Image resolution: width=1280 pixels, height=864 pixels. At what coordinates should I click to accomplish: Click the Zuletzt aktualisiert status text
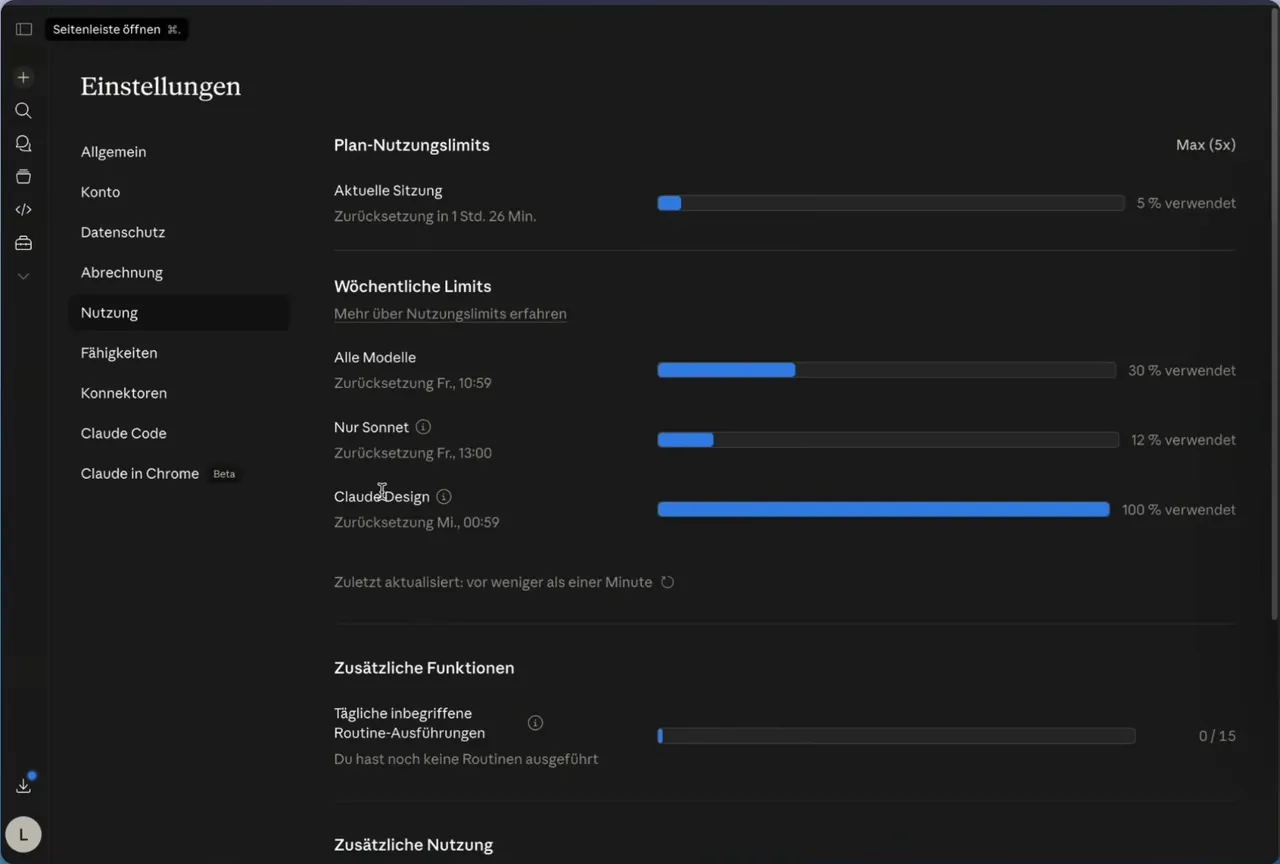point(493,582)
